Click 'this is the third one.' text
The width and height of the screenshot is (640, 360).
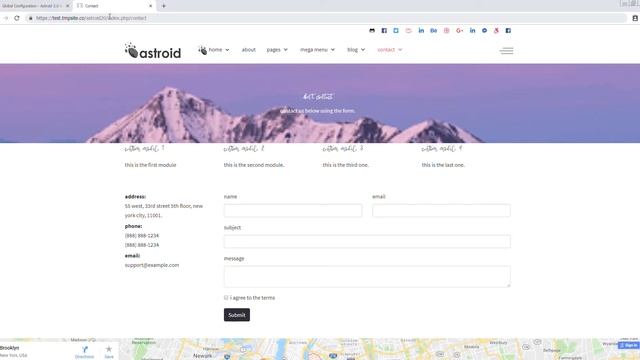[x=346, y=165]
